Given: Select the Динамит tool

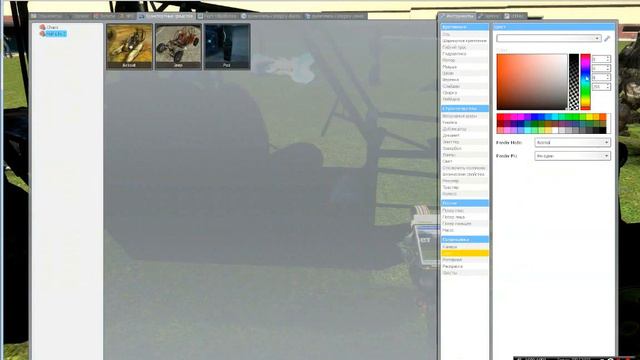Looking at the screenshot, I should point(464,136).
